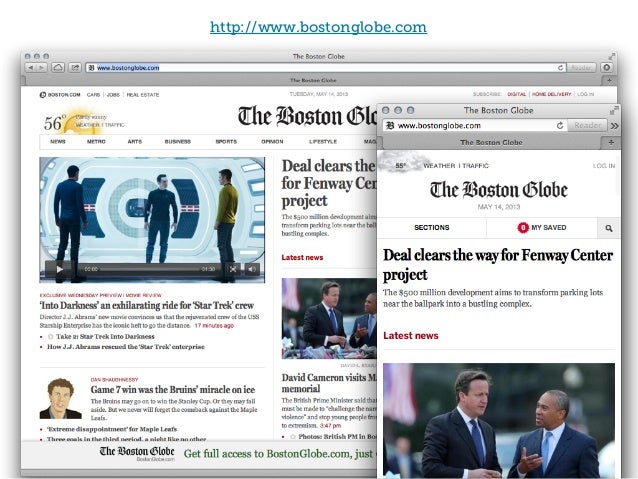Open the 'Into Darkness' Star Trek headline
The image size is (638, 479).
click(146, 305)
